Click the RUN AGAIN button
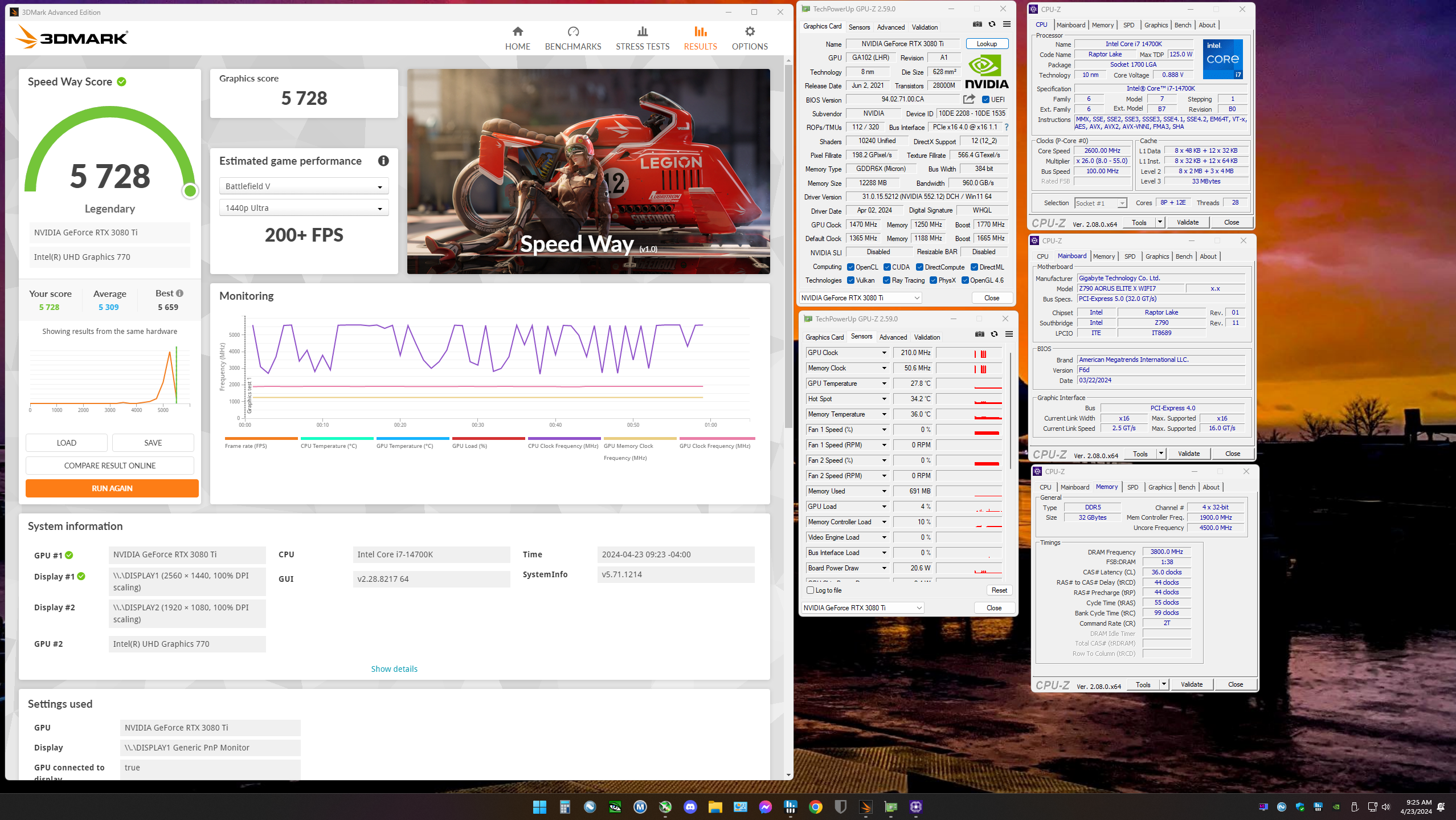This screenshot has height=820, width=1456. point(112,488)
